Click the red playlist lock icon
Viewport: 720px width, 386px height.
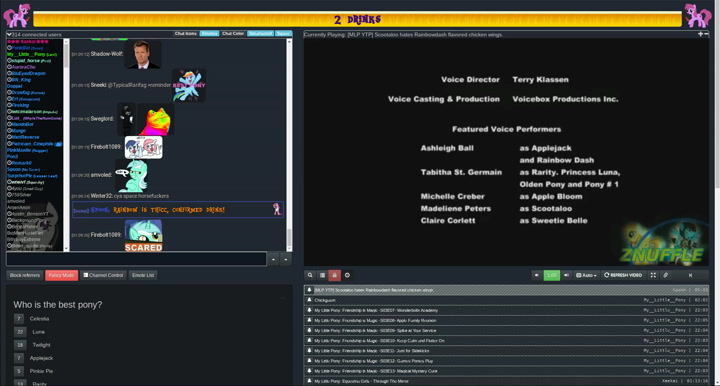[335, 275]
